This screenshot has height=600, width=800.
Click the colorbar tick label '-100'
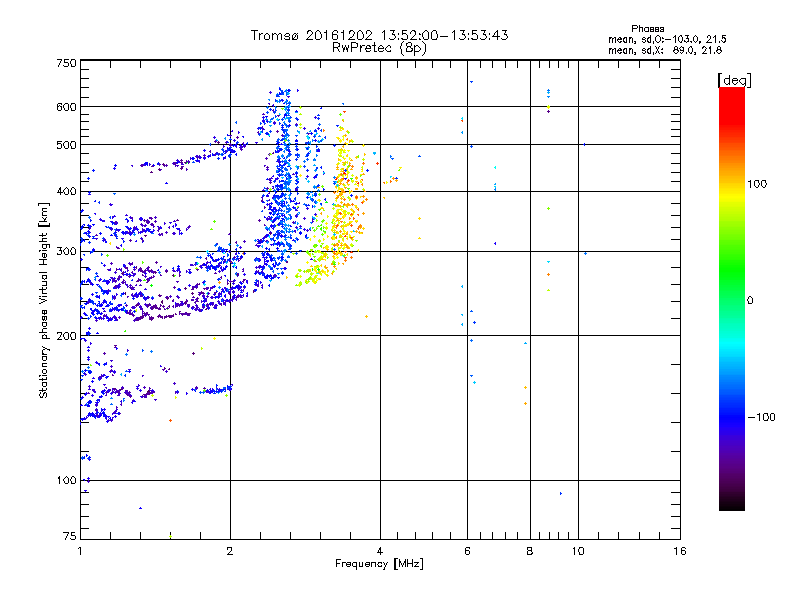pyautogui.click(x=761, y=417)
